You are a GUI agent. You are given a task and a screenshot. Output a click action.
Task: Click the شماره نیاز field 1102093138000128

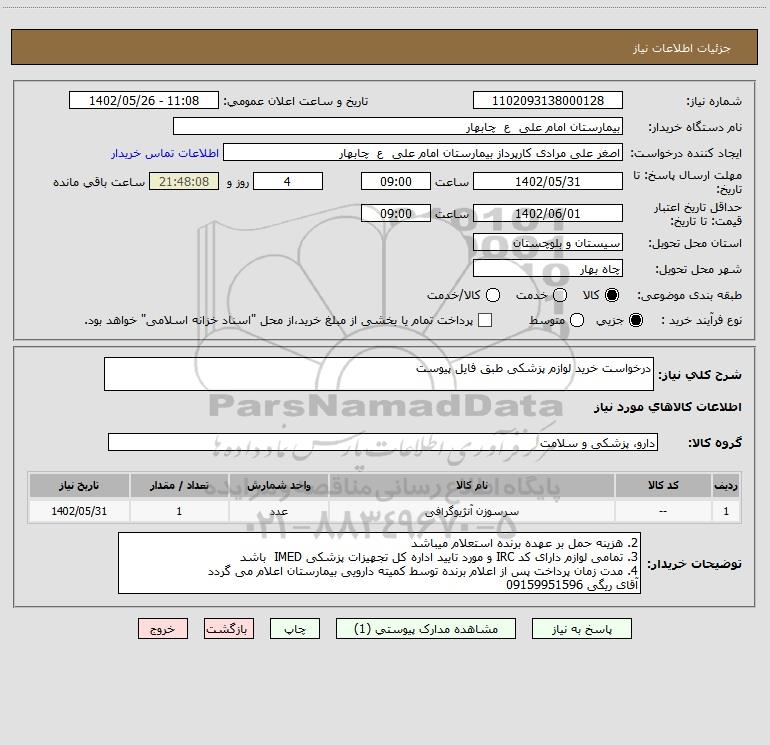coord(548,100)
